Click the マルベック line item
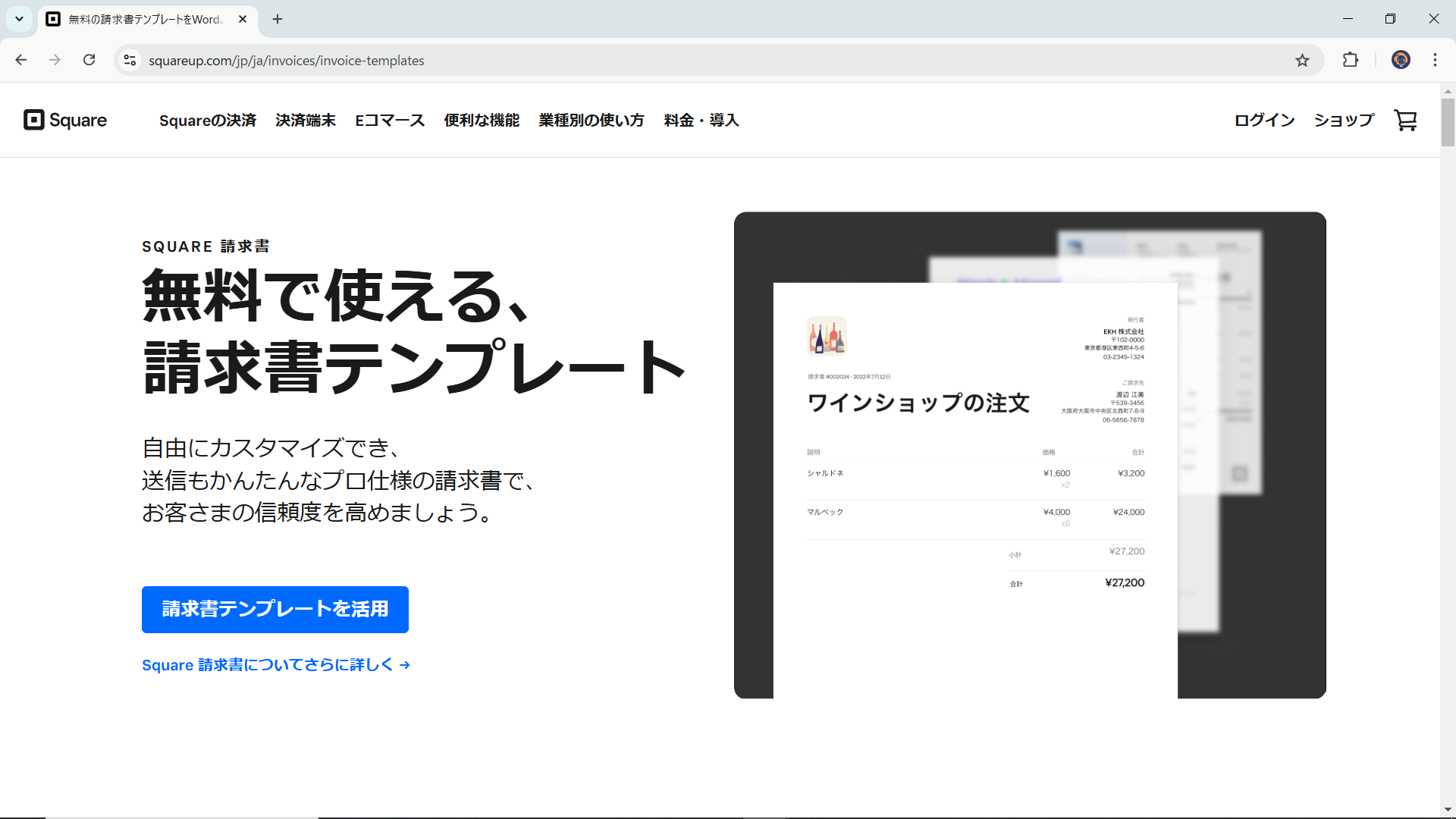The height and width of the screenshot is (819, 1456). [x=825, y=512]
